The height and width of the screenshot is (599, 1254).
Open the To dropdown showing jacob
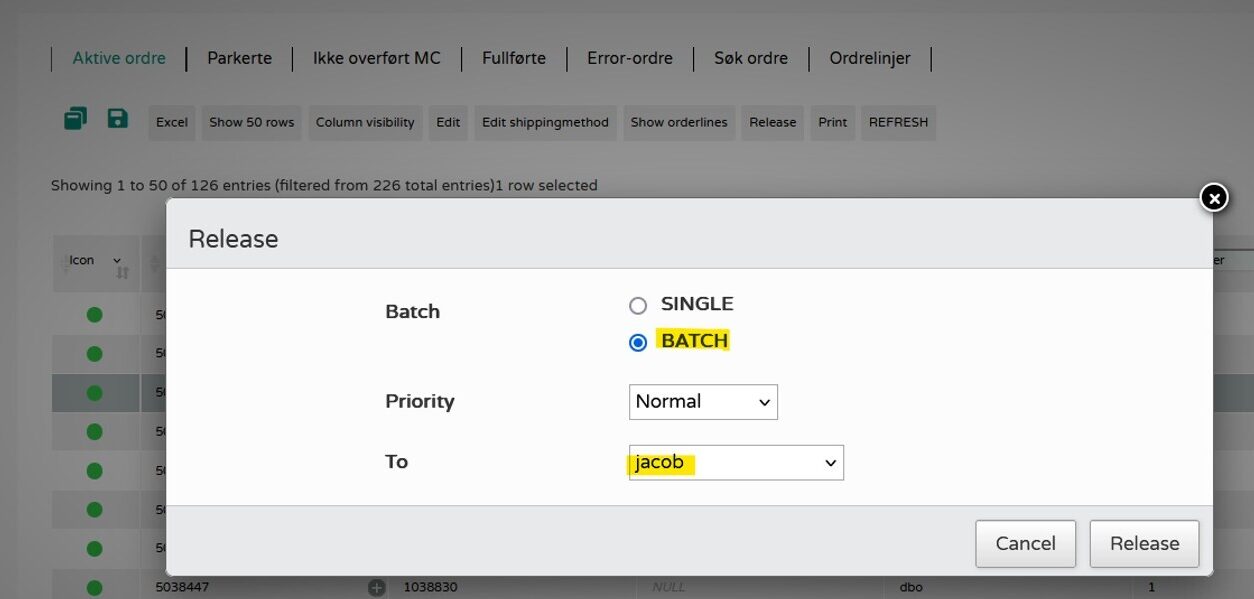point(736,463)
